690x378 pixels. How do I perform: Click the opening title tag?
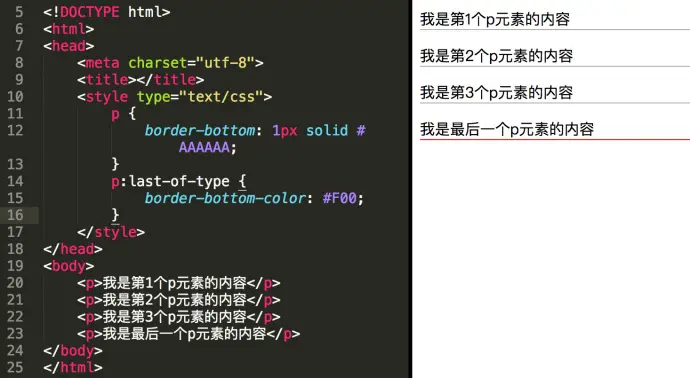107,80
